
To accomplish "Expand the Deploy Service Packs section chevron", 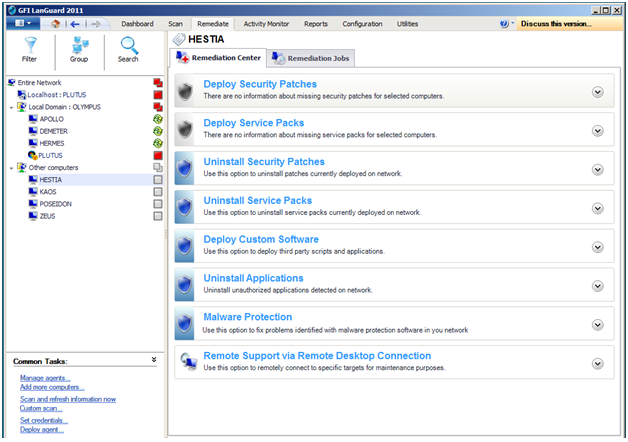I will [598, 131].
